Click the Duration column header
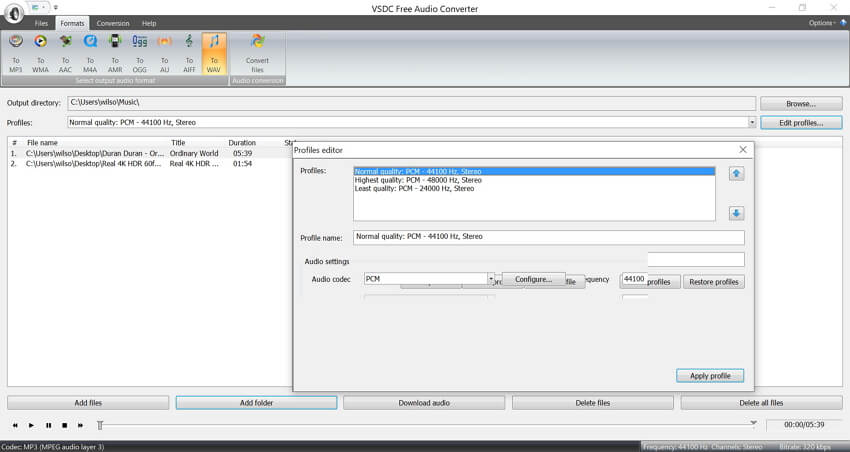The width and height of the screenshot is (850, 452). [242, 143]
